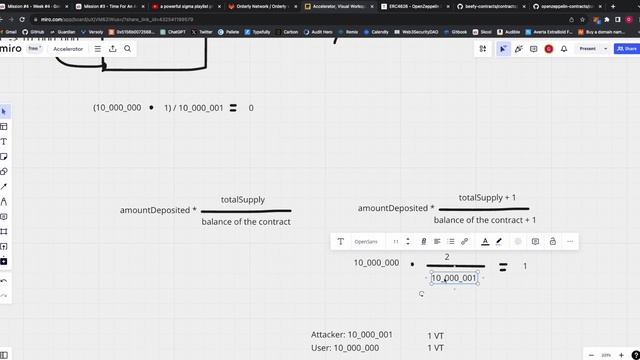Open the OpenSans font dropdown
The image size is (640, 360).
[x=366, y=242]
